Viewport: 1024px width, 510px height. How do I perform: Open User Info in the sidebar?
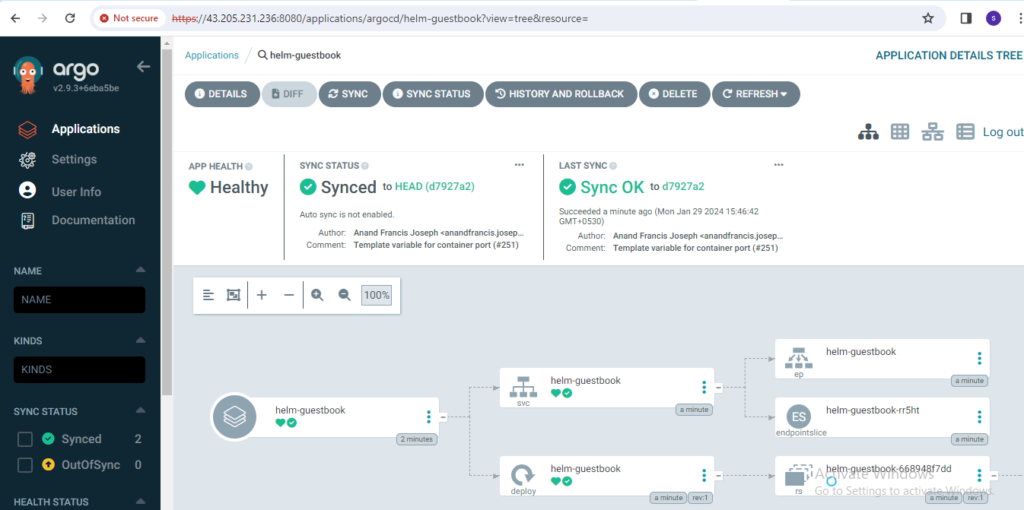[x=76, y=192]
